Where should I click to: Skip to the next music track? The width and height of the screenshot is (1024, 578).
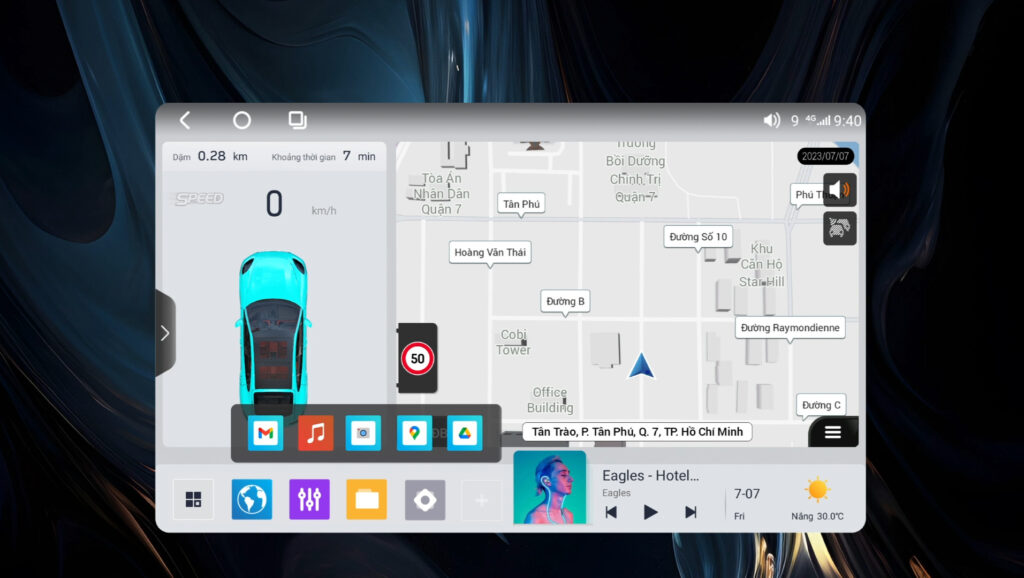(x=690, y=512)
